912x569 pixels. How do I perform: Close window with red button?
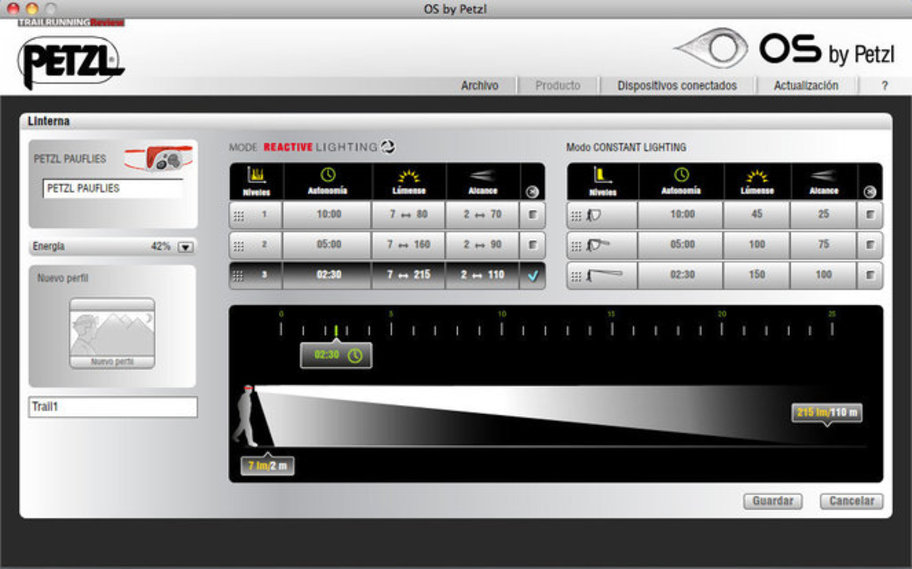click(13, 8)
